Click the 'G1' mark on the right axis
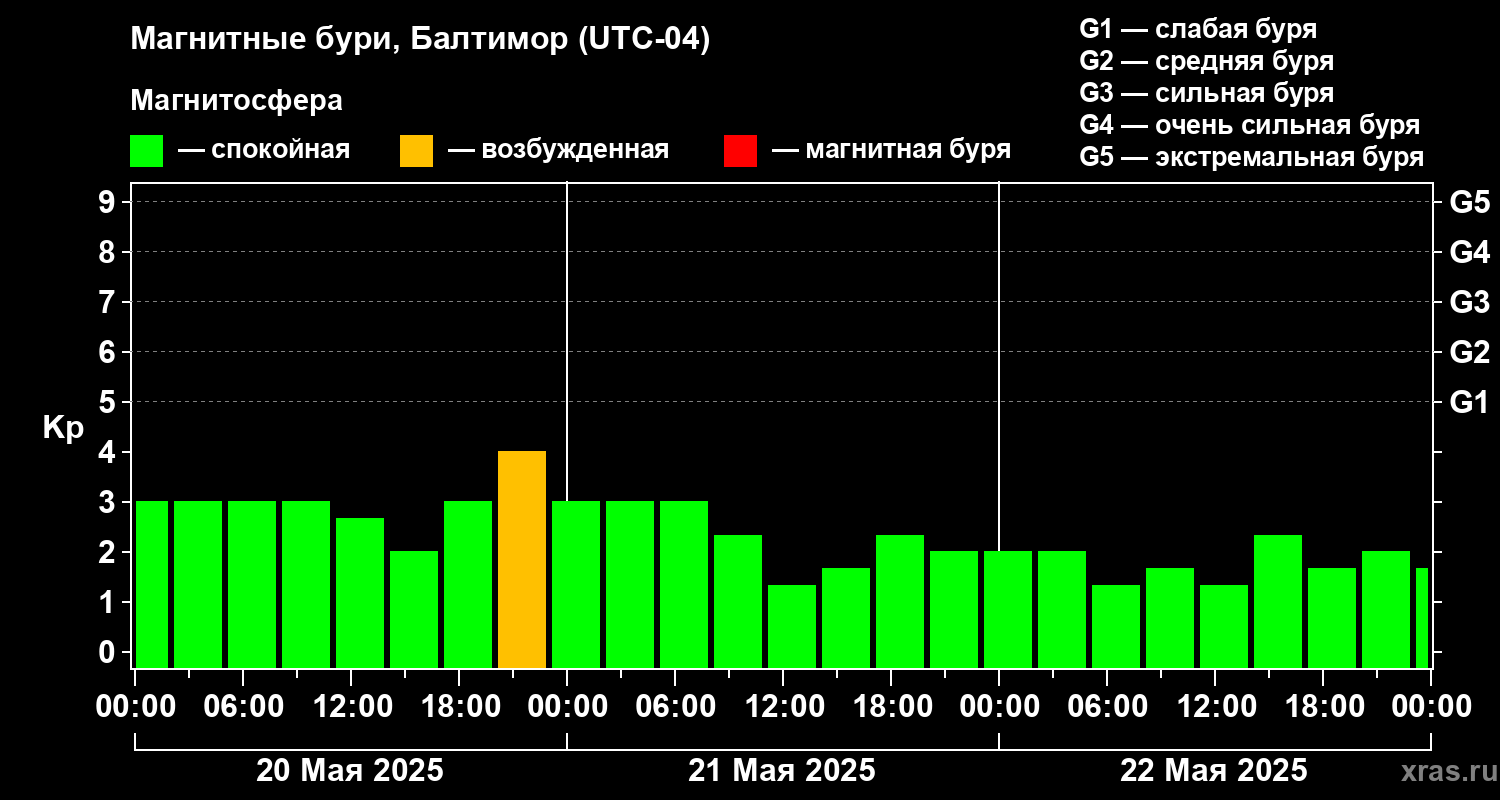The image size is (1500, 800). (1469, 402)
